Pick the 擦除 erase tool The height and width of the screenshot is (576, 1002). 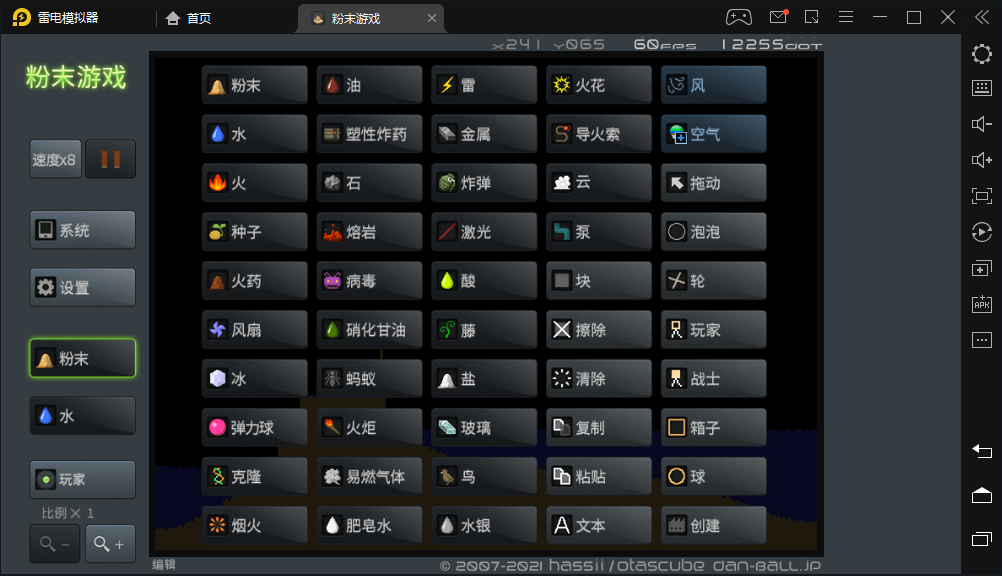coord(598,330)
